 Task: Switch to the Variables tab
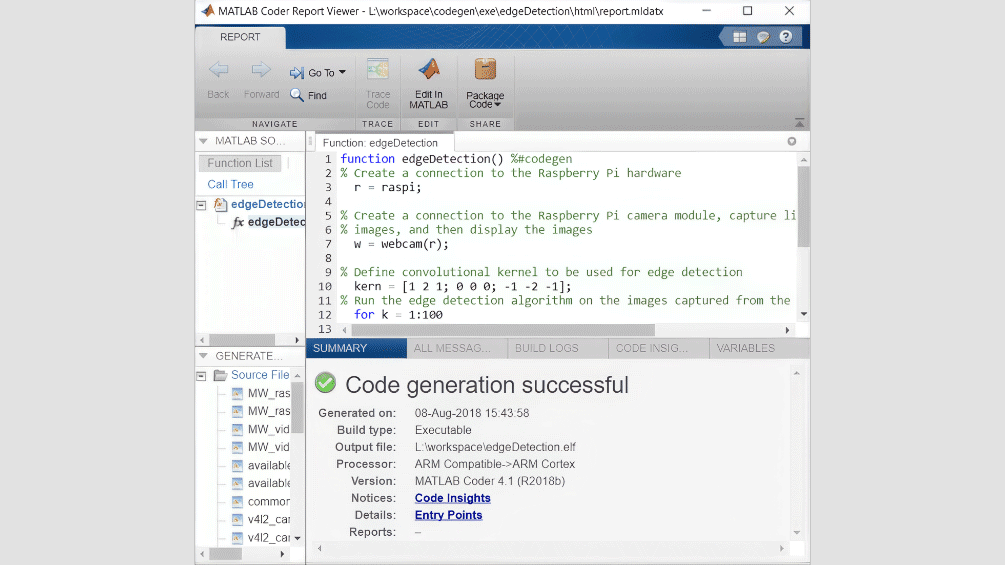745,348
